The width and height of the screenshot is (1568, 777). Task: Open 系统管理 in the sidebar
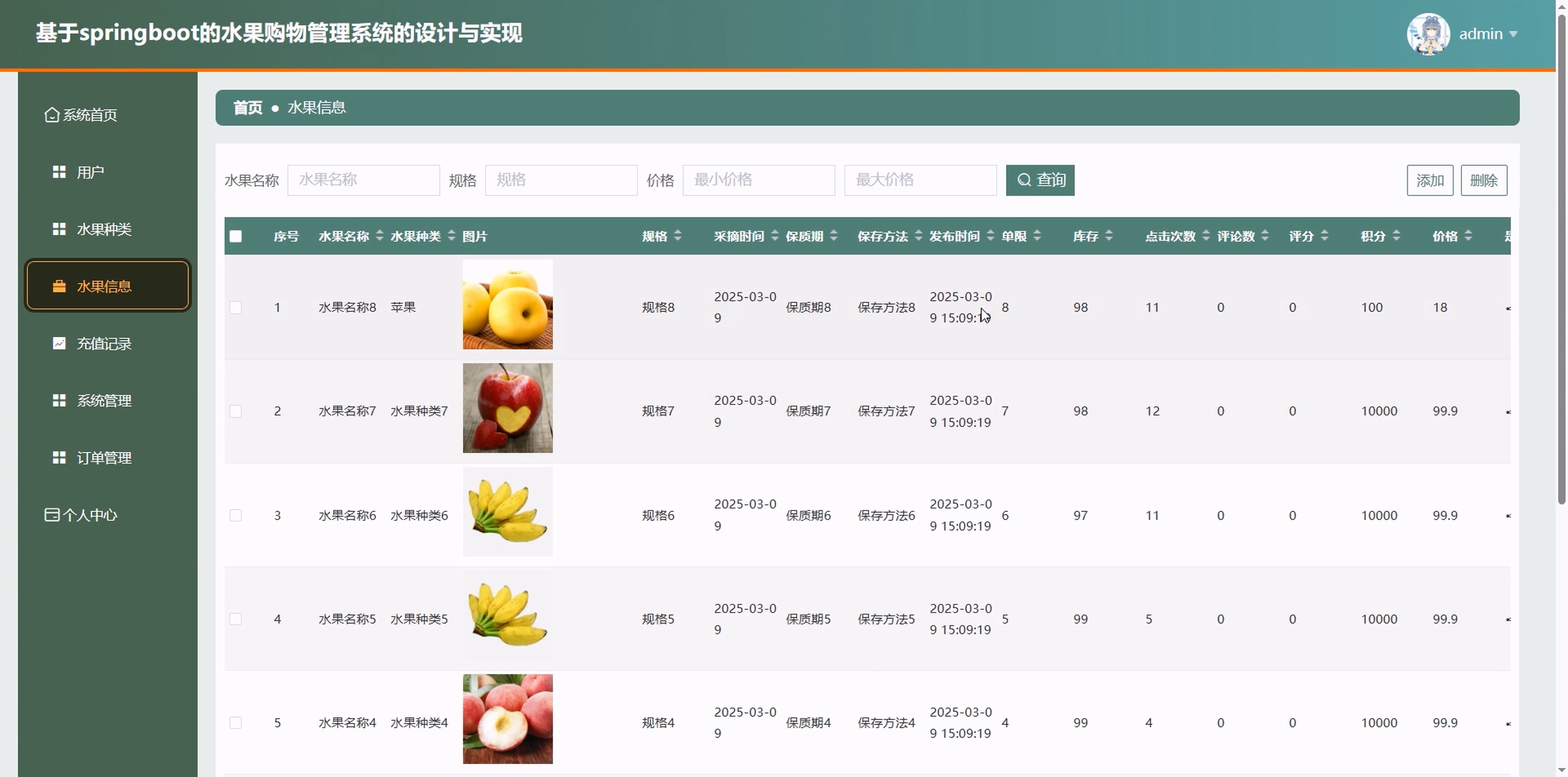[103, 401]
